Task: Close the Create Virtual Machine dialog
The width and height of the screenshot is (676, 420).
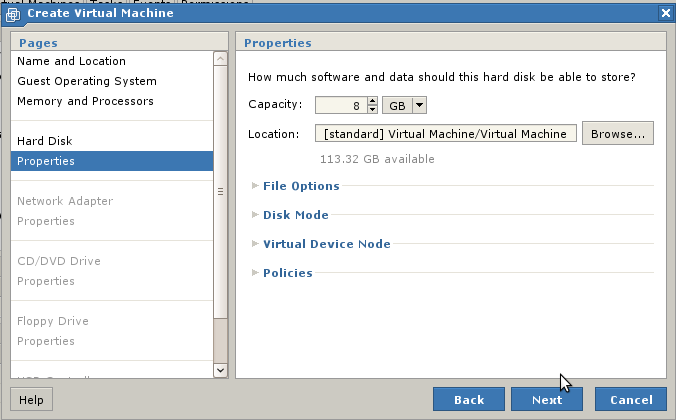Action: (x=665, y=13)
